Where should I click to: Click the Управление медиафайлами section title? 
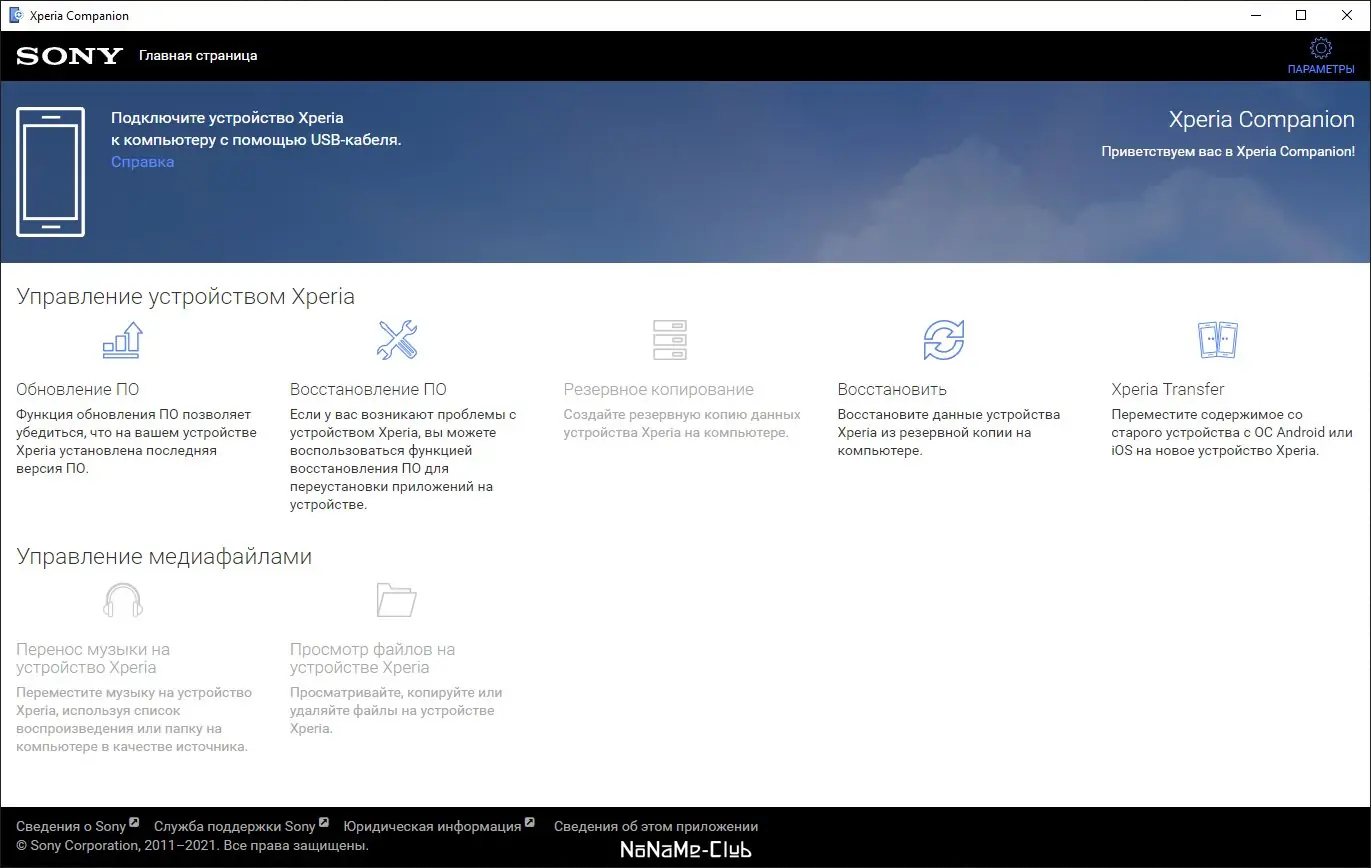pos(164,556)
